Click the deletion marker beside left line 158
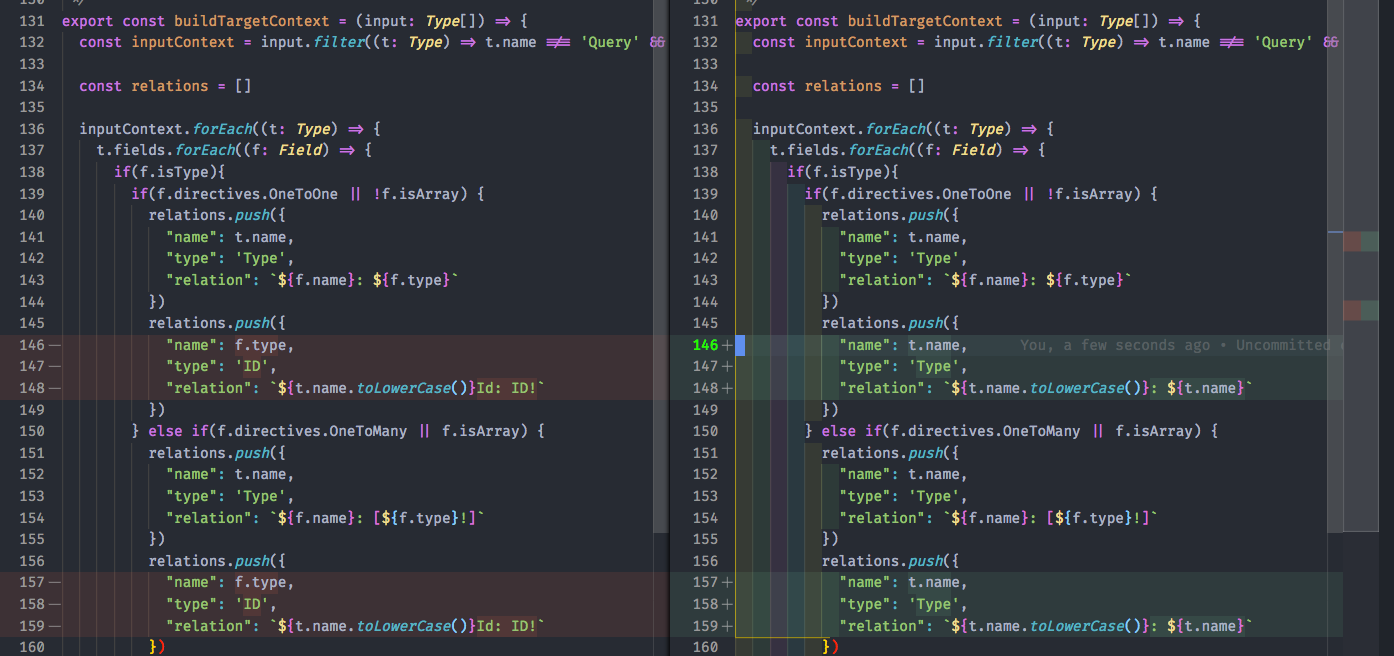Image resolution: width=1394 pixels, height=656 pixels. (56, 604)
